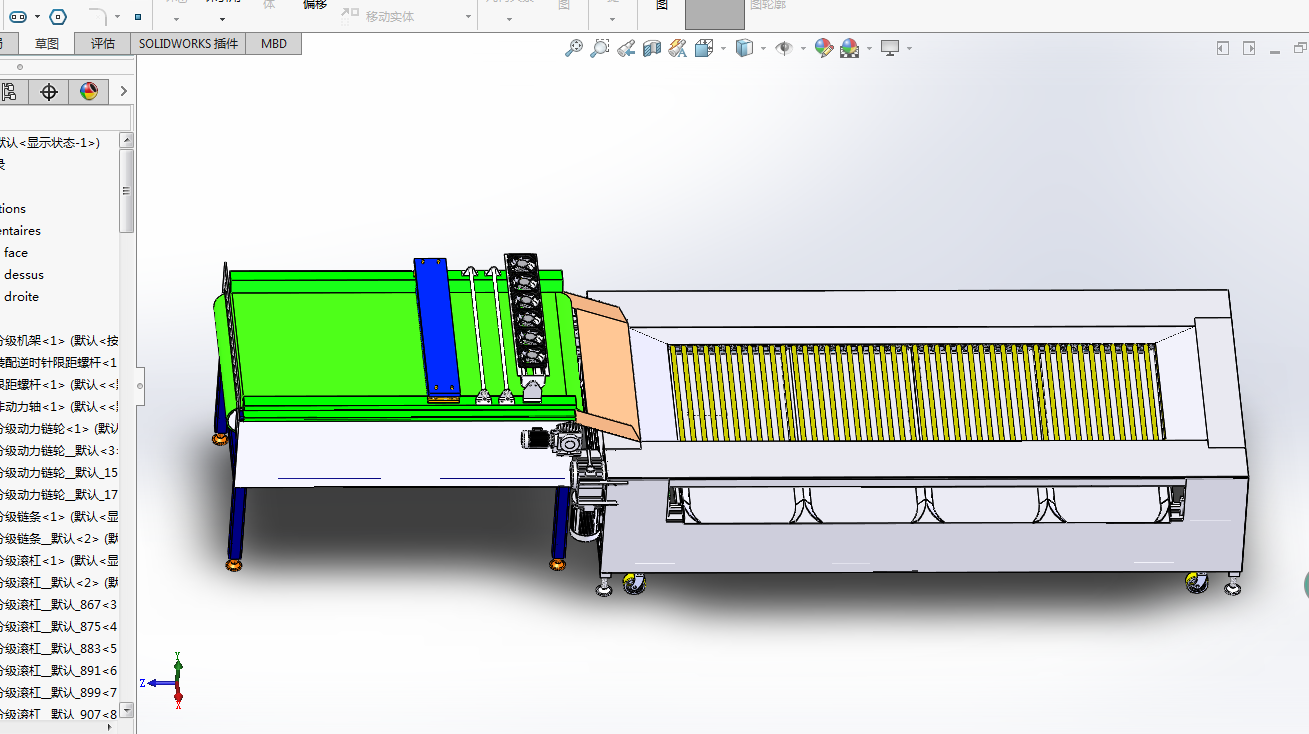Viewport: 1309px width, 734px height.
Task: Toggle the Hide/Show Items eye icon
Action: pyautogui.click(x=784, y=48)
